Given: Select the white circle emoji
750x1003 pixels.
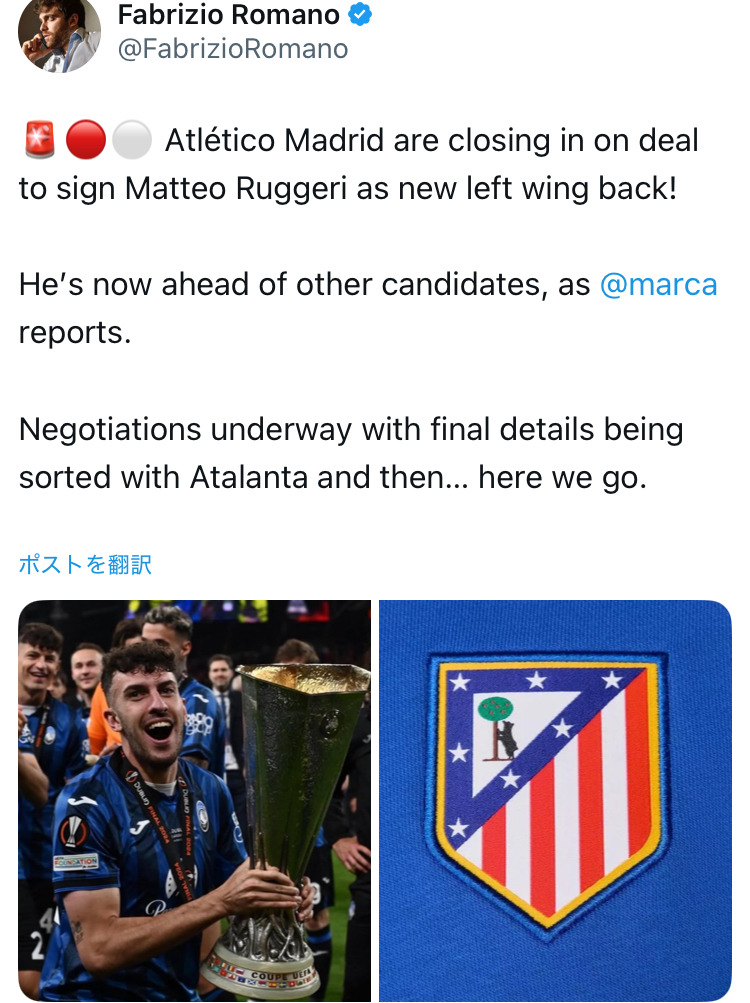Looking at the screenshot, I should tap(132, 139).
